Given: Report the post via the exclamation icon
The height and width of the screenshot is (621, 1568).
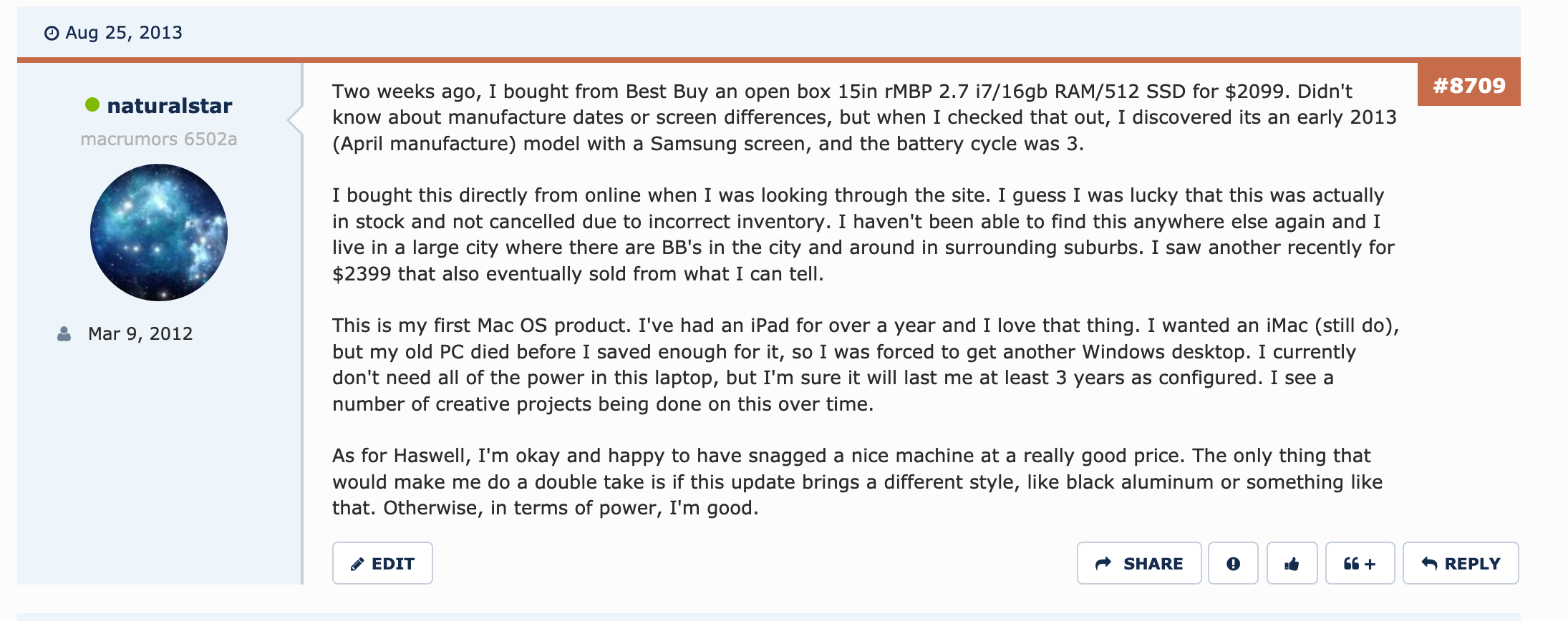Looking at the screenshot, I should (1233, 563).
